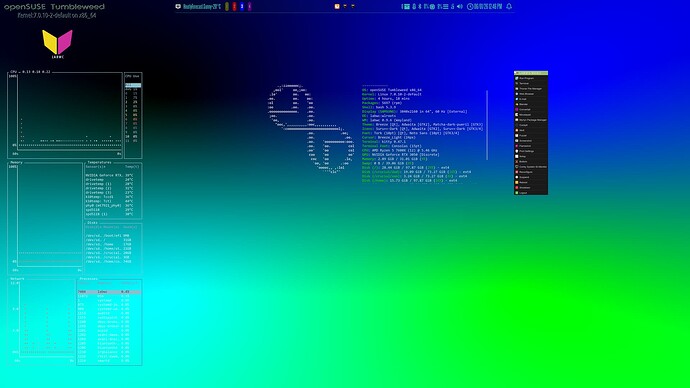
Task: Open E-mail from the root menu
Action: [x=531, y=99]
